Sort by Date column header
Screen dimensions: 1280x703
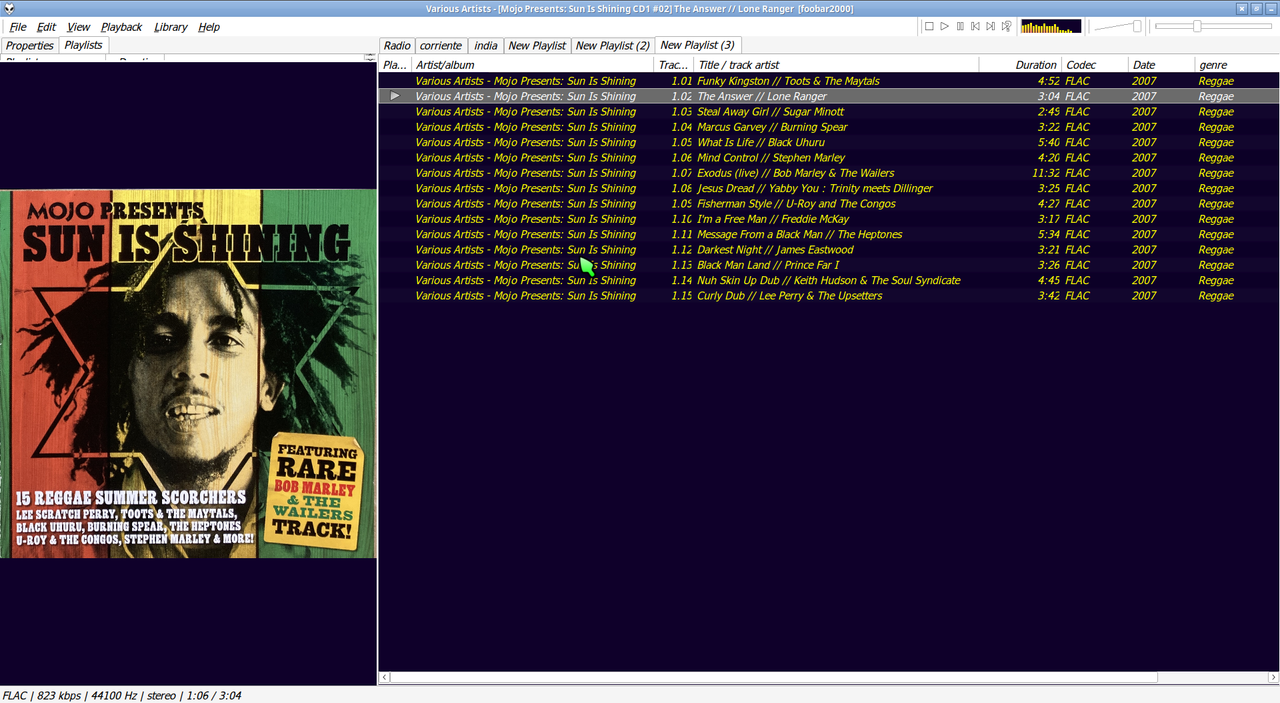1161,65
